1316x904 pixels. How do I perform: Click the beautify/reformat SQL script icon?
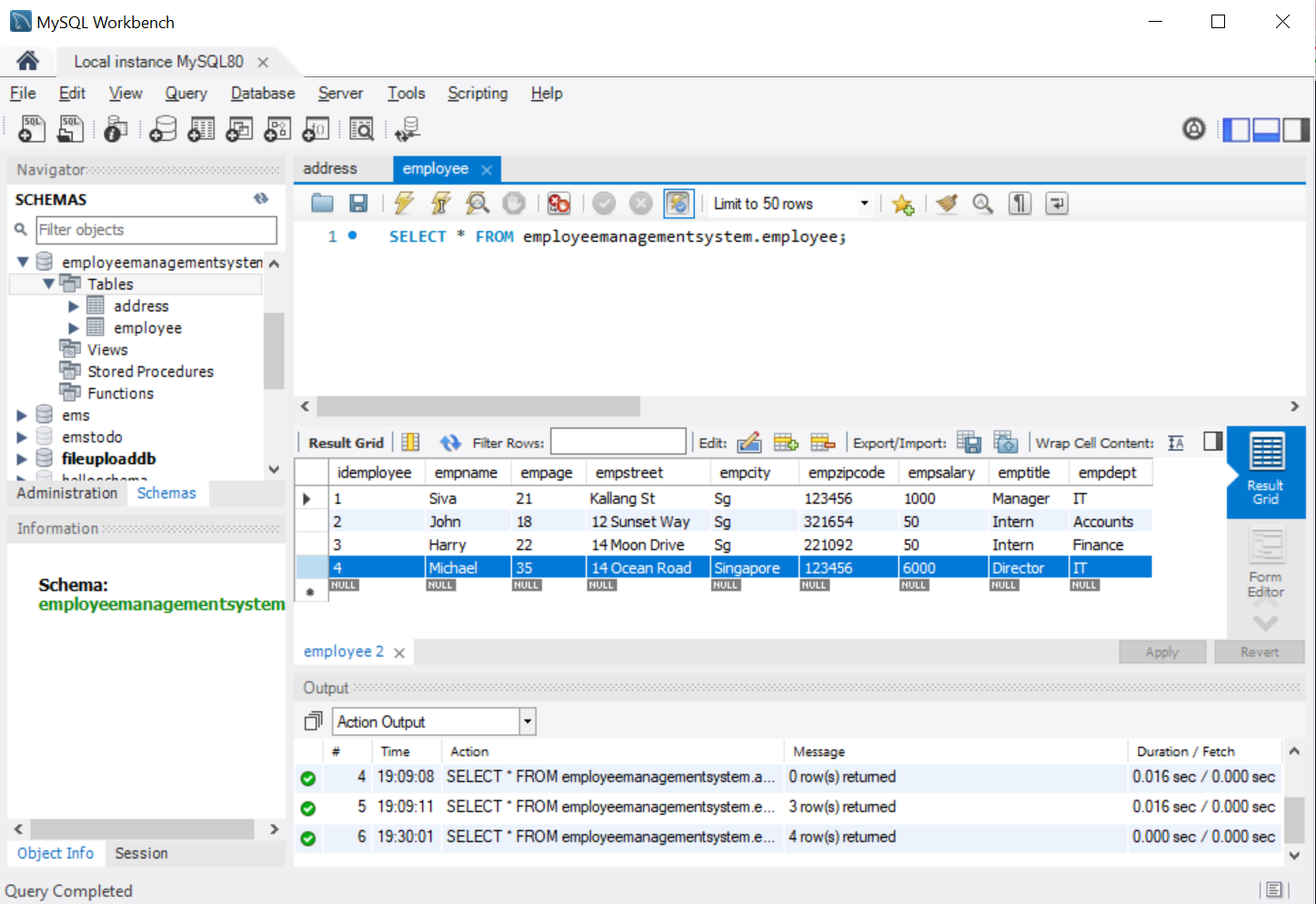click(946, 203)
